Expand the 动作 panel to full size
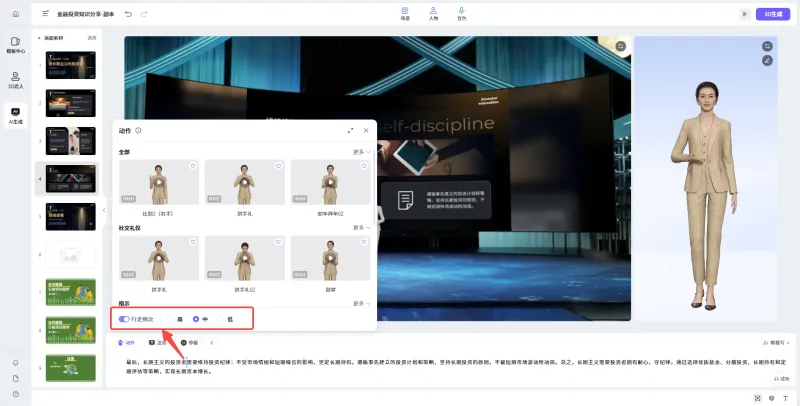The image size is (800, 406). (x=351, y=131)
